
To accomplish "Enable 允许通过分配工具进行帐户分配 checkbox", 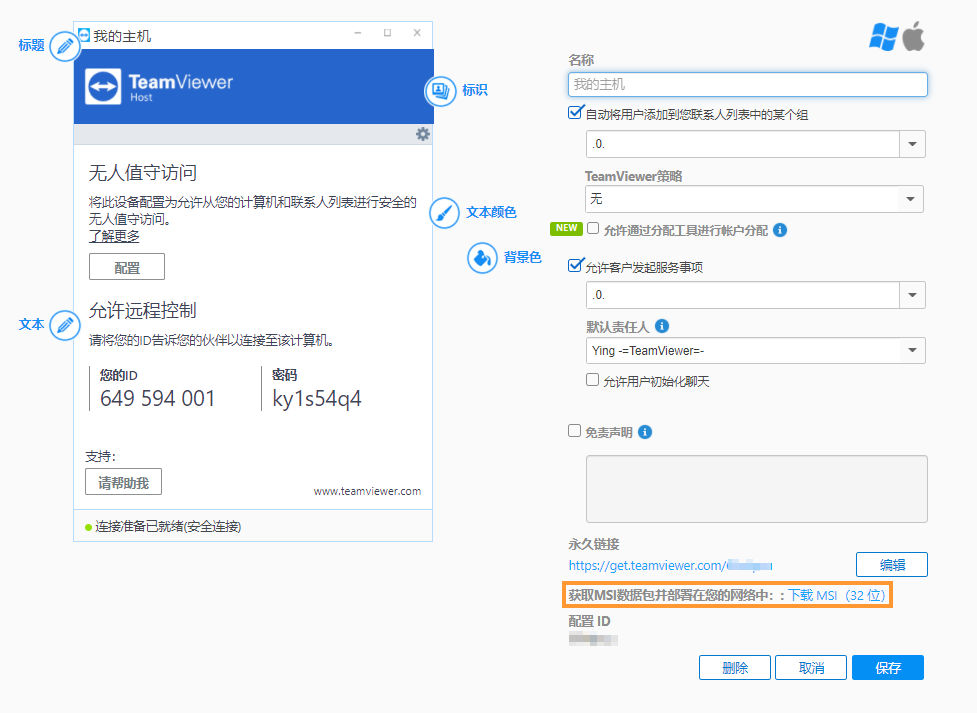I will 593,229.
